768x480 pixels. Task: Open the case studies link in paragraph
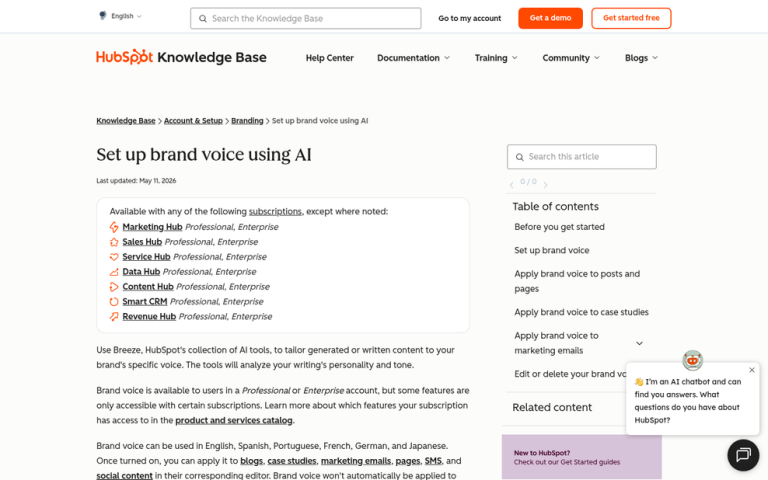tap(291, 461)
